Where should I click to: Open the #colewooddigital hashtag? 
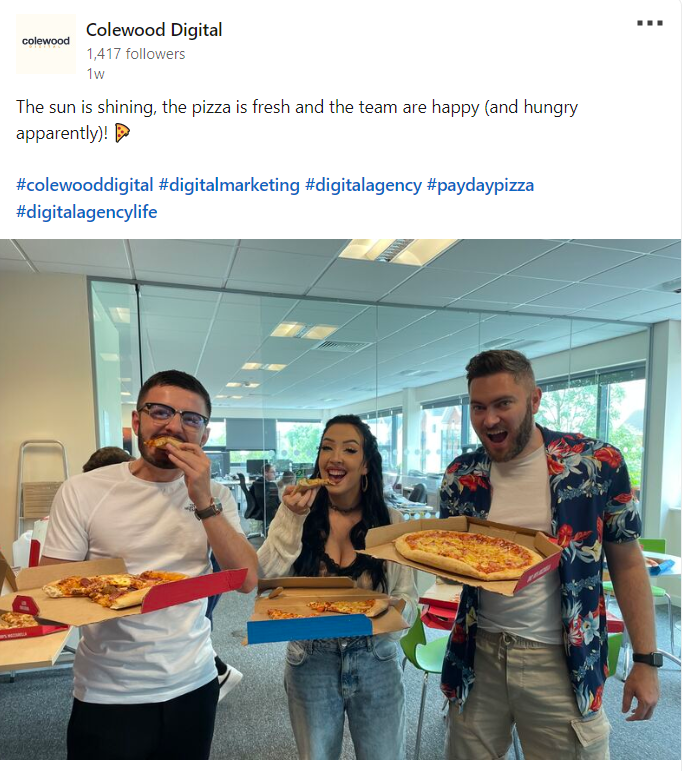(85, 185)
